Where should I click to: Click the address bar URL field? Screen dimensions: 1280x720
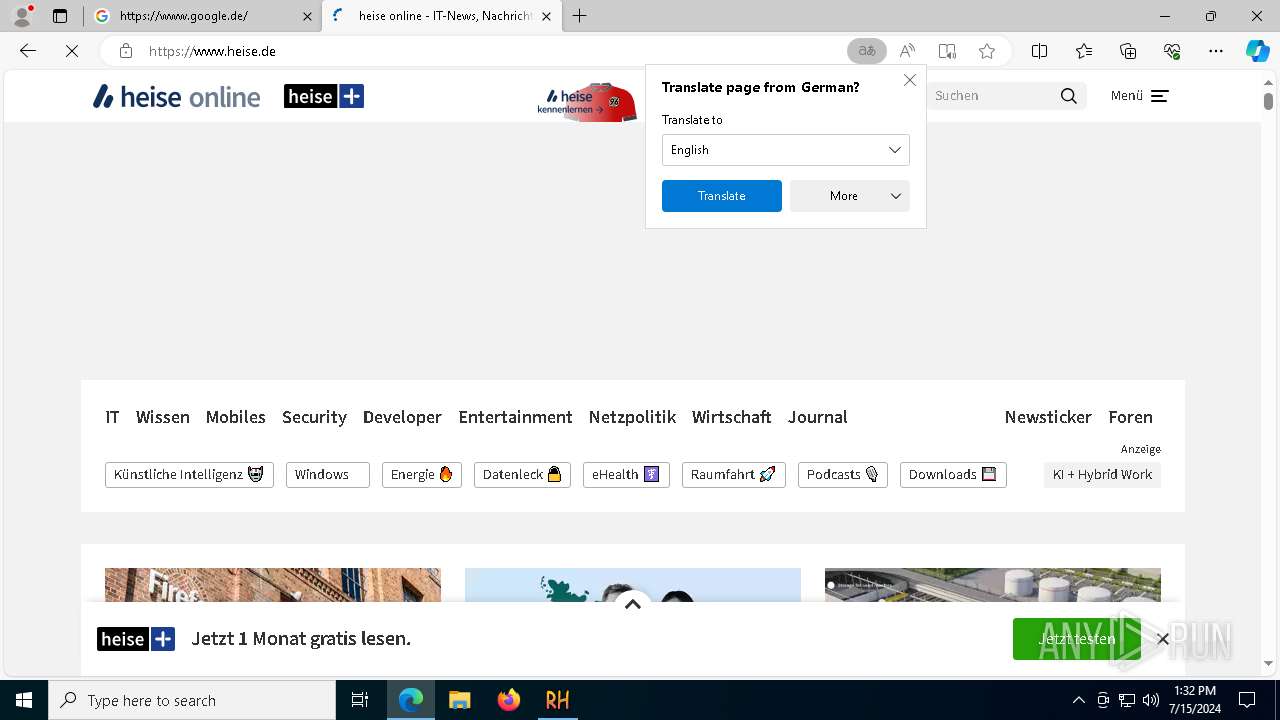[490, 51]
